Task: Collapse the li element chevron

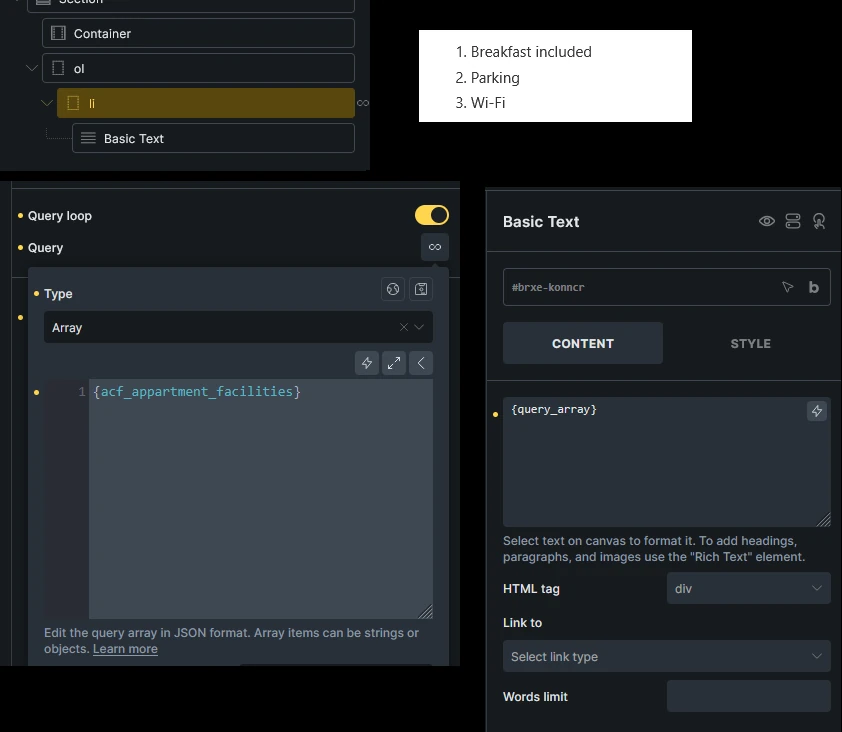Action: (x=47, y=103)
